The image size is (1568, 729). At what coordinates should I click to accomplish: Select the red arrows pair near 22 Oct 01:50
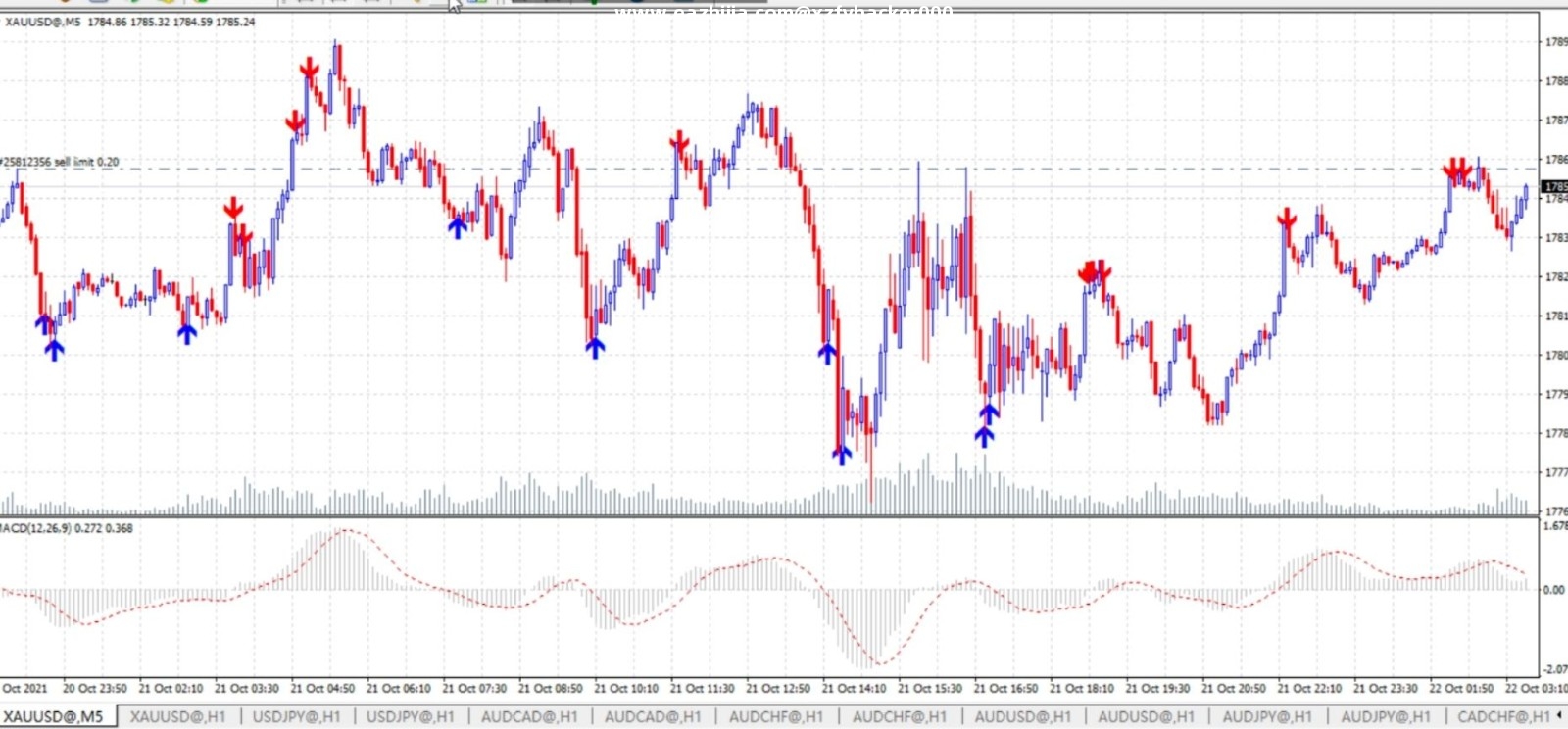click(1457, 170)
